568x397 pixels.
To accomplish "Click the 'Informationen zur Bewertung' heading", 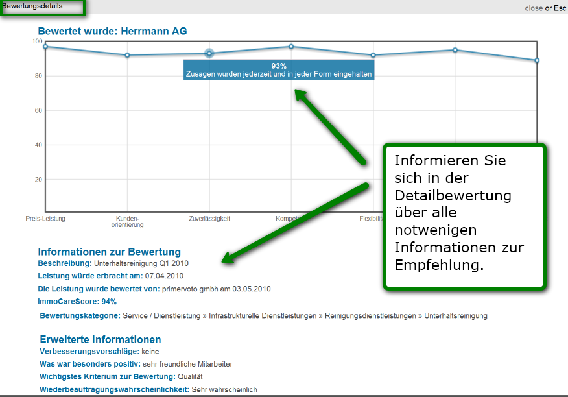I will click(x=109, y=252).
